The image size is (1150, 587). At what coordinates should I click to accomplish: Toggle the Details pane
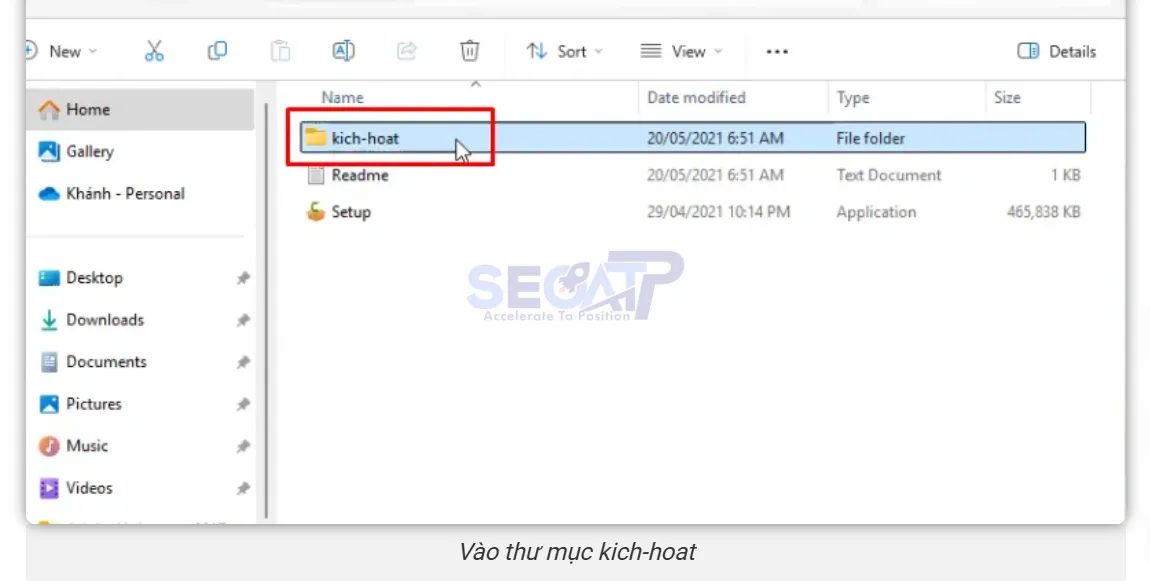[x=1056, y=51]
